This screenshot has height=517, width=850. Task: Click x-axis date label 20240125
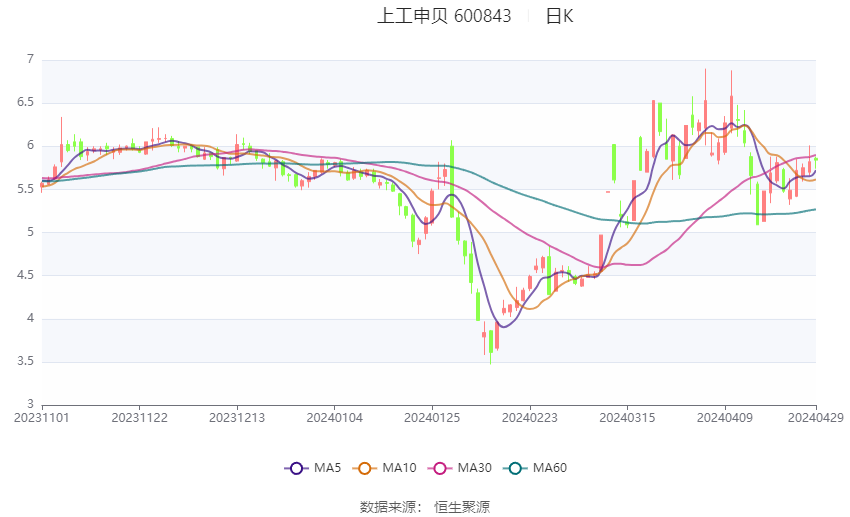click(x=432, y=418)
